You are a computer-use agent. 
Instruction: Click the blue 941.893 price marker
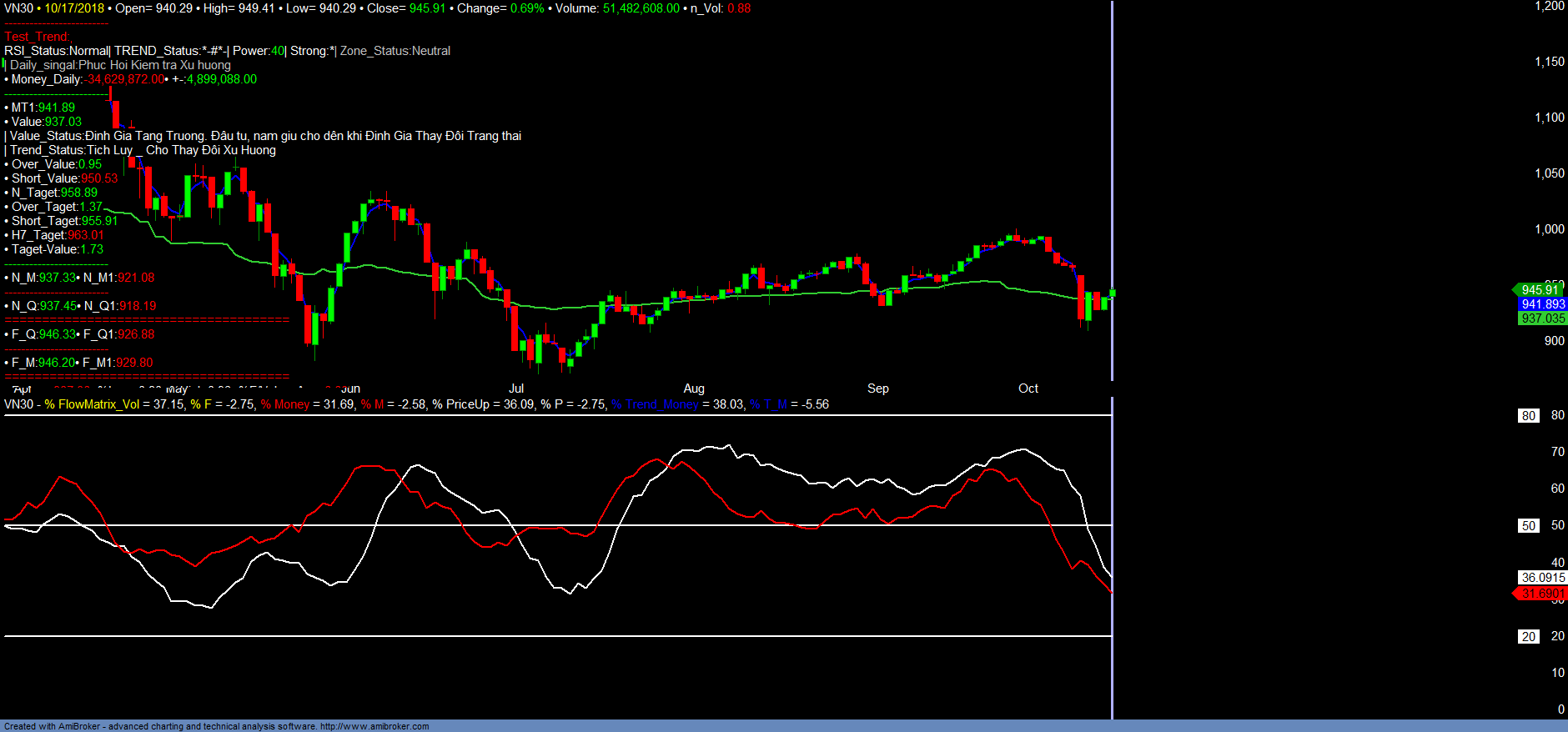[x=1542, y=304]
